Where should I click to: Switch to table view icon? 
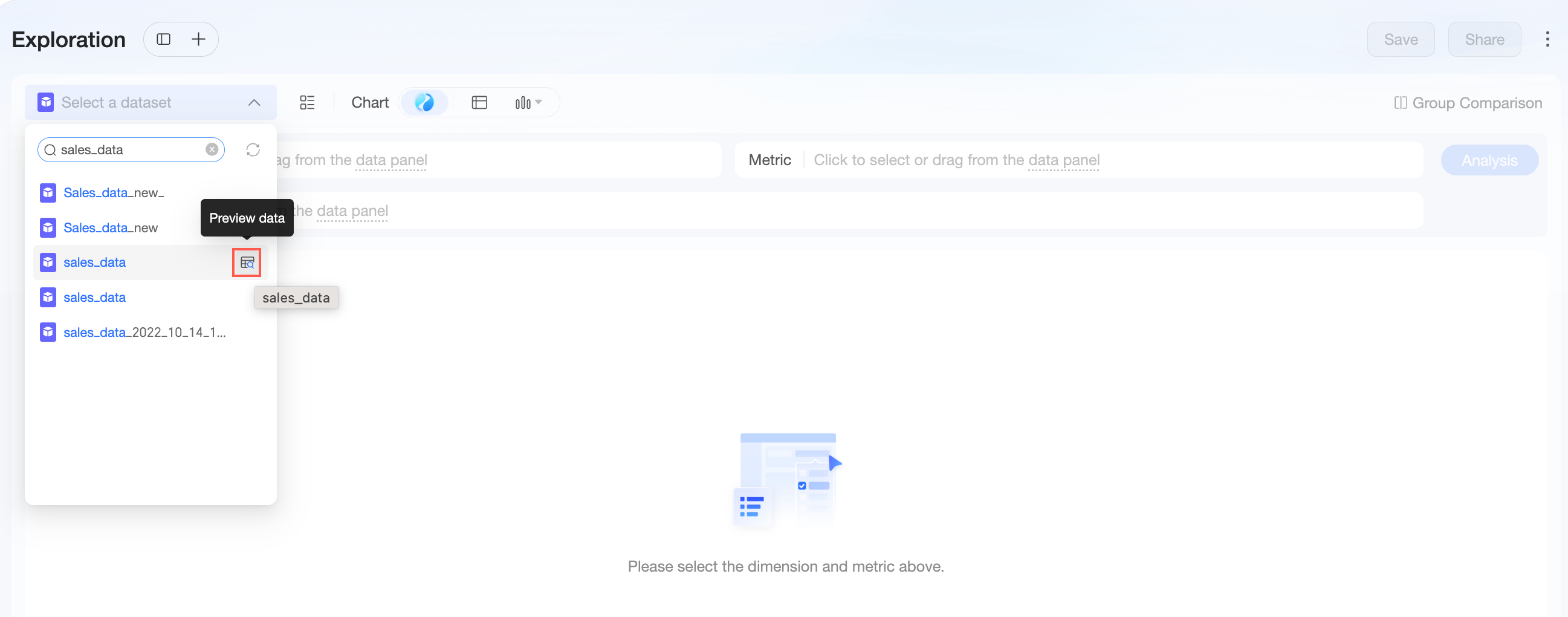(479, 102)
